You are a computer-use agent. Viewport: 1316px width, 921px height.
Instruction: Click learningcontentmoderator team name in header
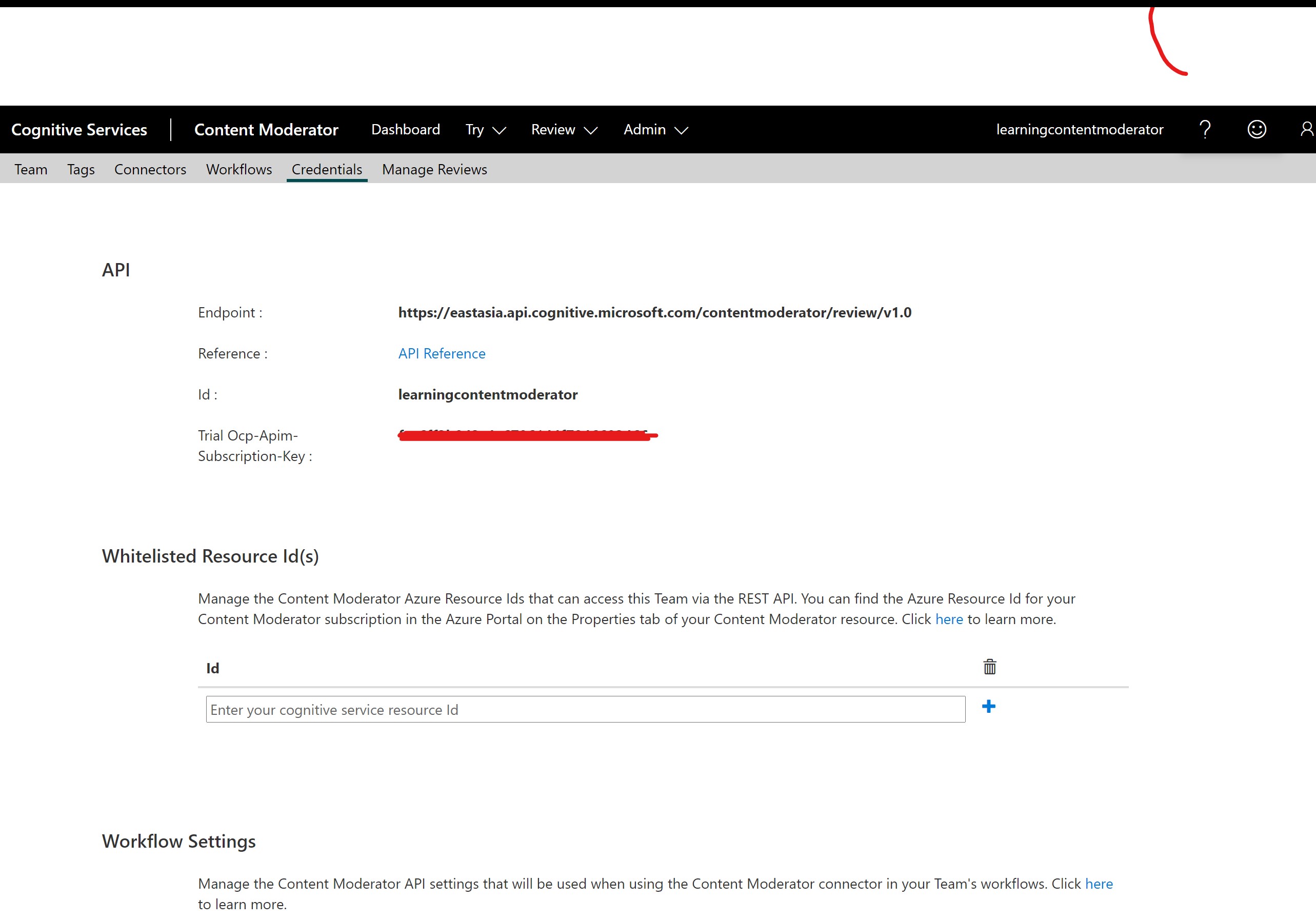coord(1079,130)
